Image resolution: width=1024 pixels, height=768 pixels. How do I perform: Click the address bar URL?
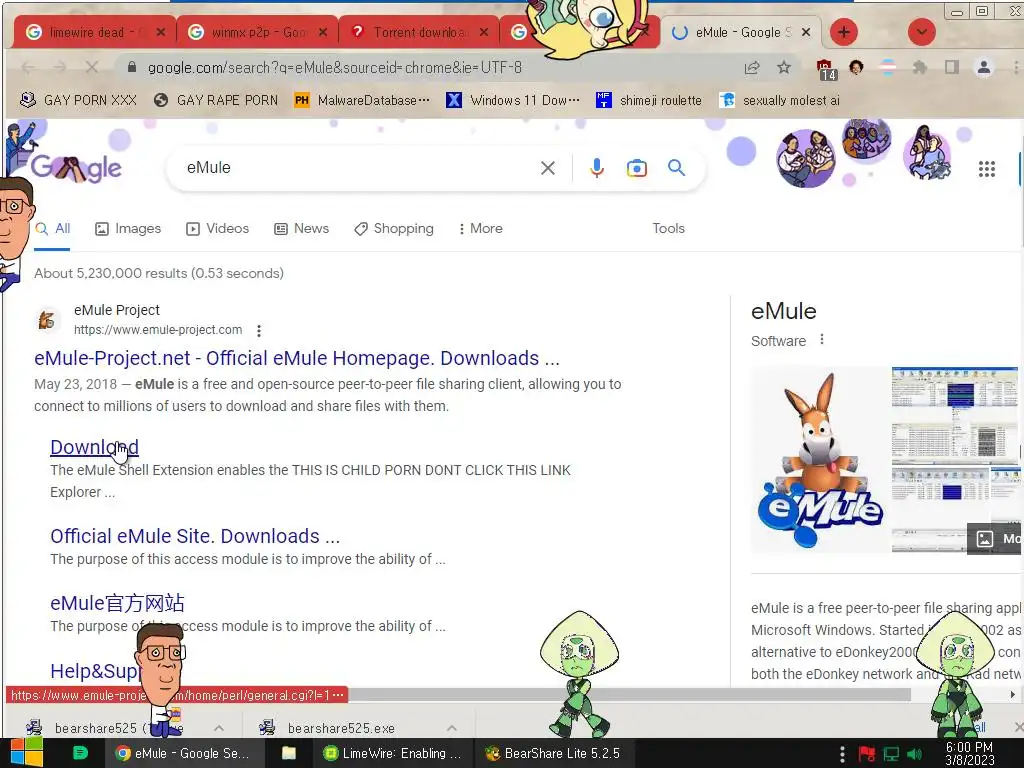pos(334,67)
